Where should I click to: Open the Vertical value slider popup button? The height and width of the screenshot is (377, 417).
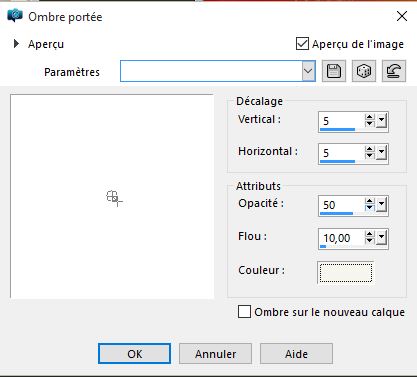(x=381, y=120)
